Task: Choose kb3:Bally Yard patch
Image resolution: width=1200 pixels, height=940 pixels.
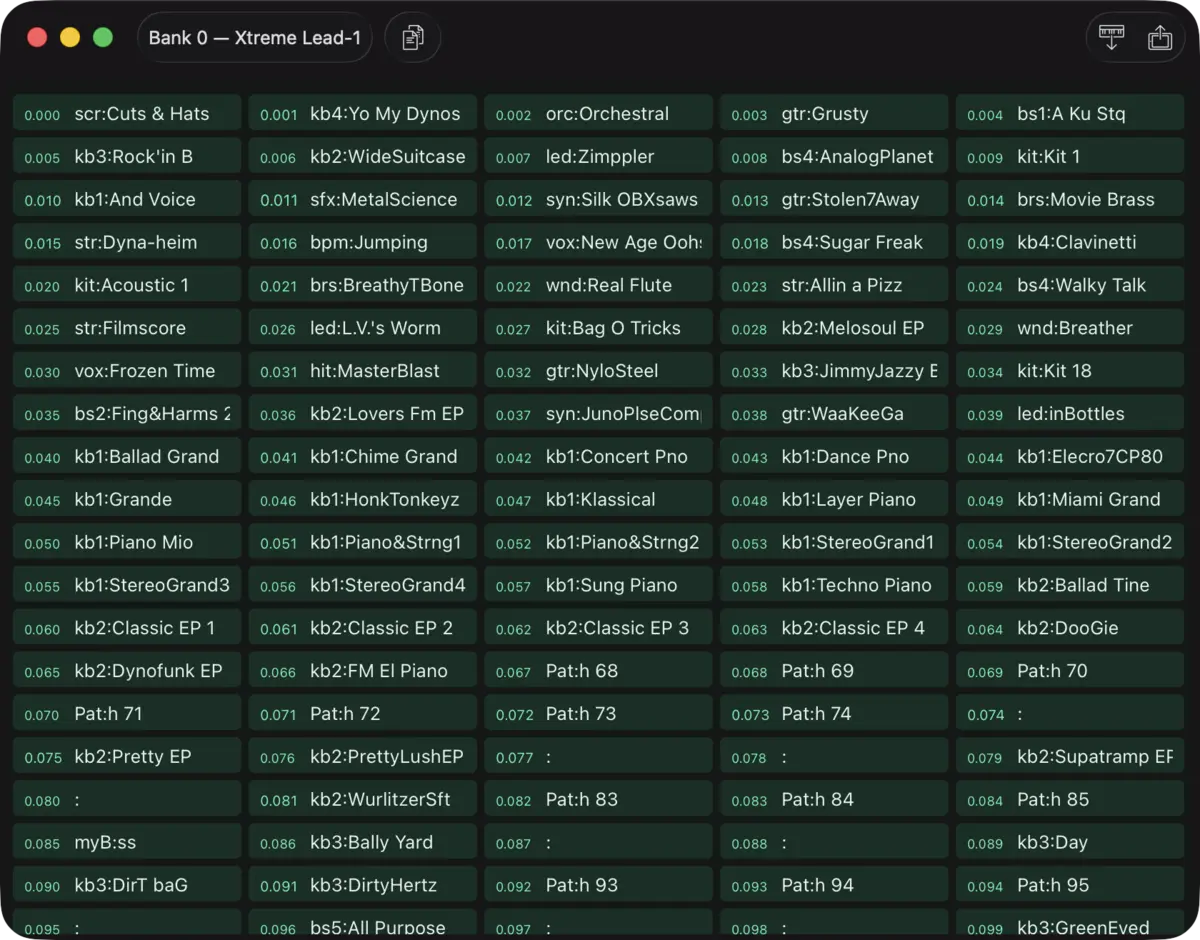Action: pyautogui.click(x=363, y=844)
